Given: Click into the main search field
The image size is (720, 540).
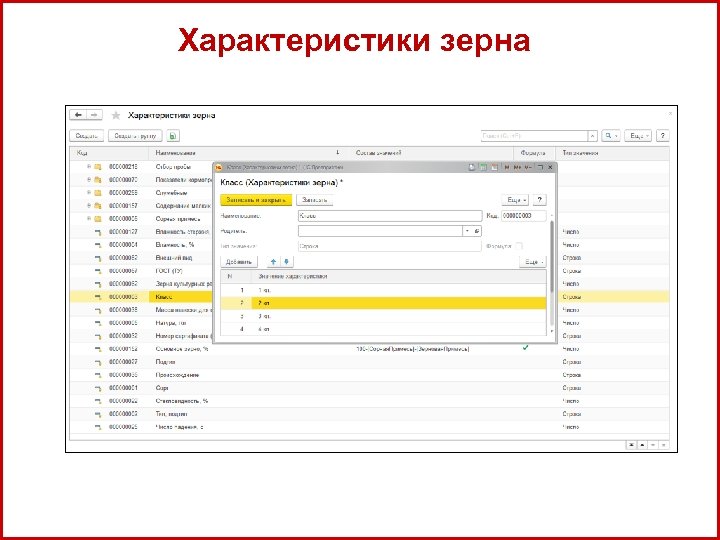Looking at the screenshot, I should (x=534, y=136).
